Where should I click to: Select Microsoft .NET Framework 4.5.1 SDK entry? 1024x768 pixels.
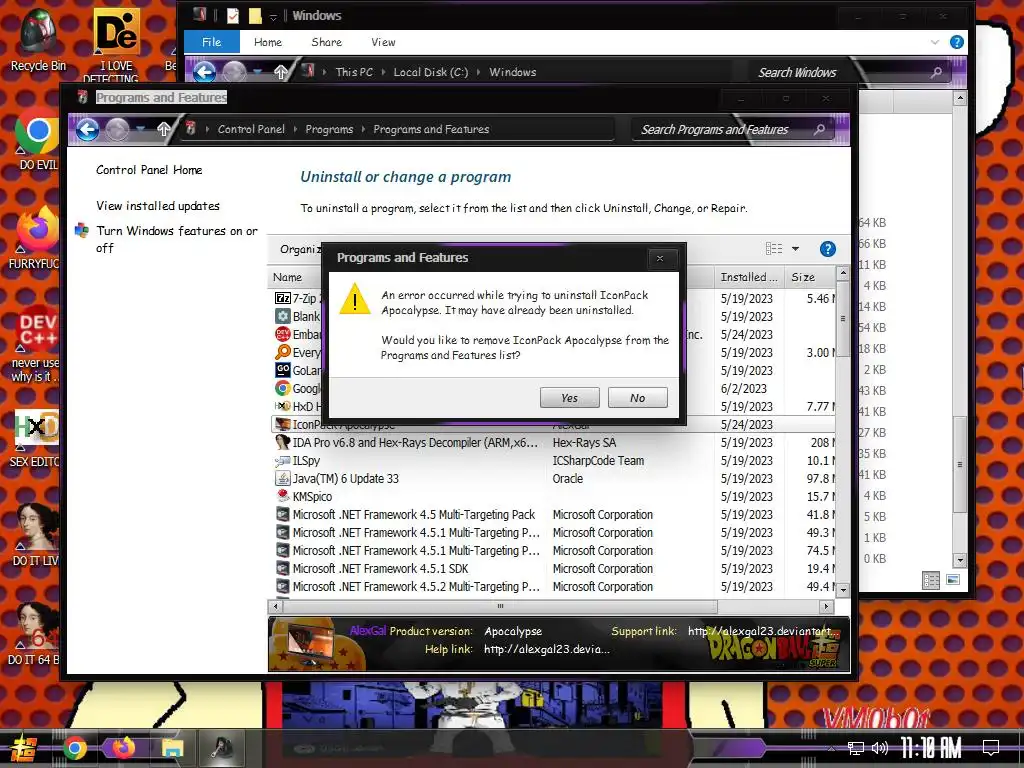(x=380, y=569)
